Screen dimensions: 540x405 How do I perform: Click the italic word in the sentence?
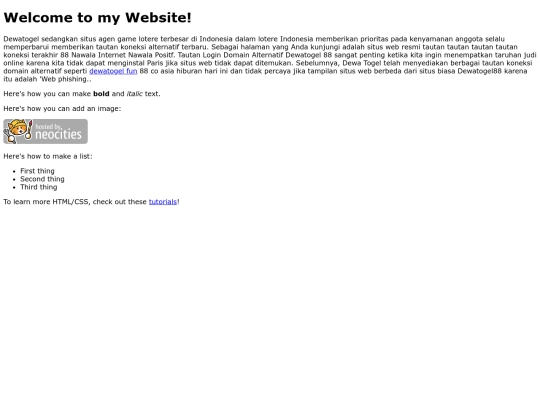[134, 94]
